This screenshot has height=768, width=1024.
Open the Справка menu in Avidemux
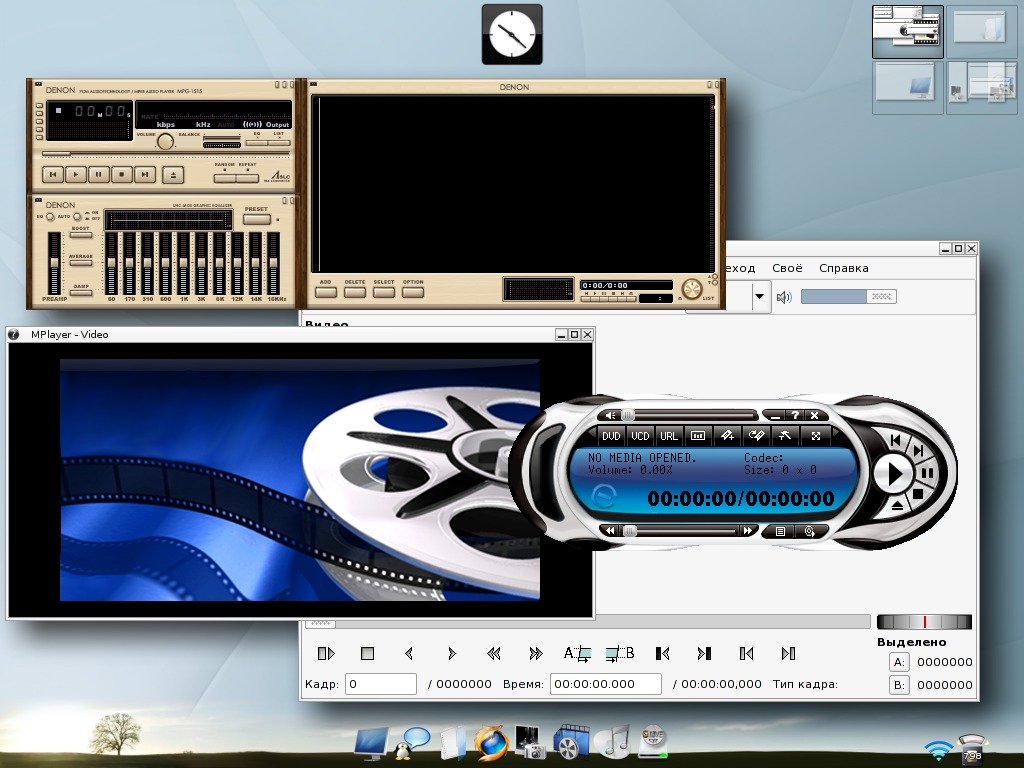844,268
